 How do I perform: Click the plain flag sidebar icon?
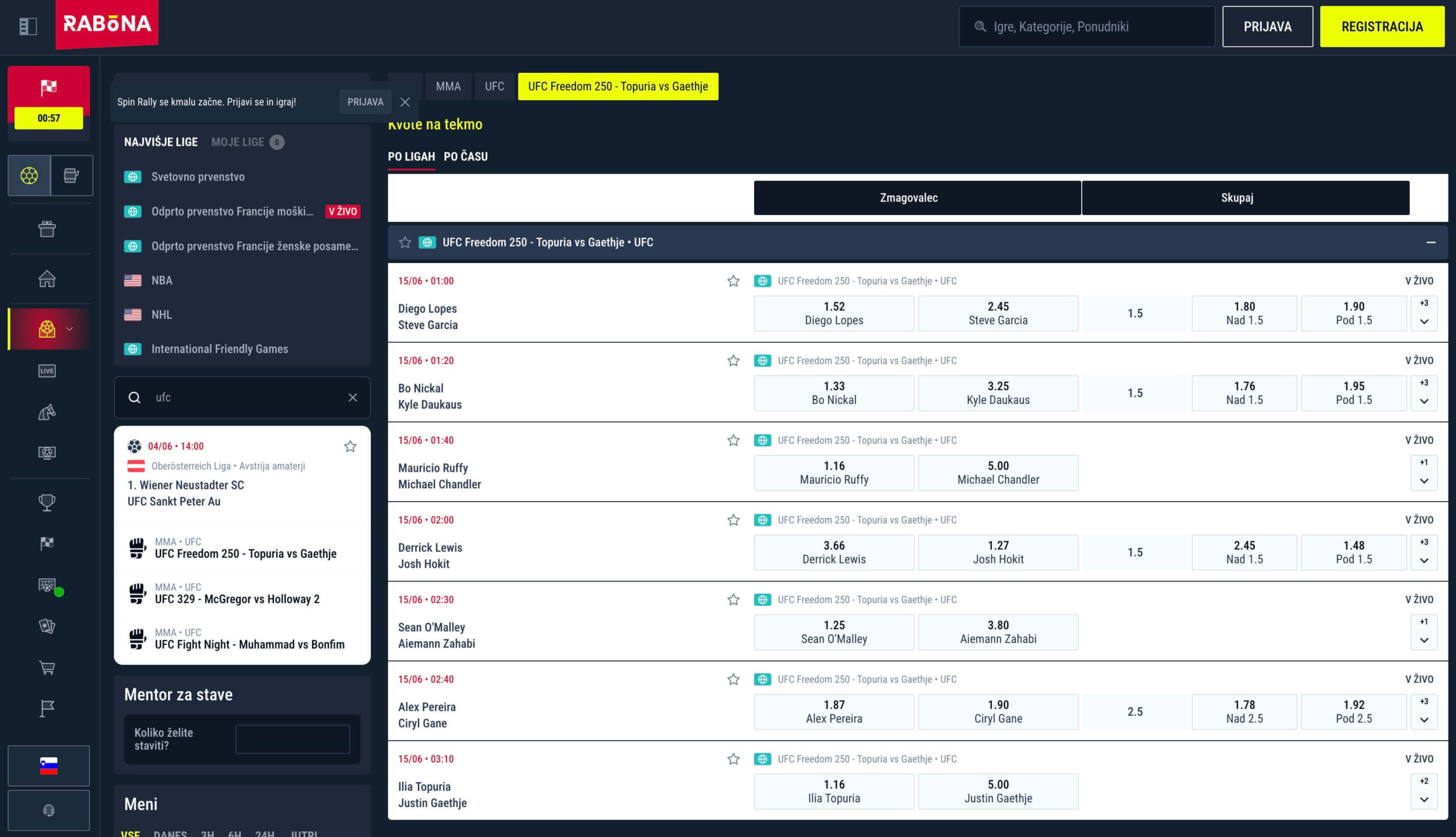[47, 709]
